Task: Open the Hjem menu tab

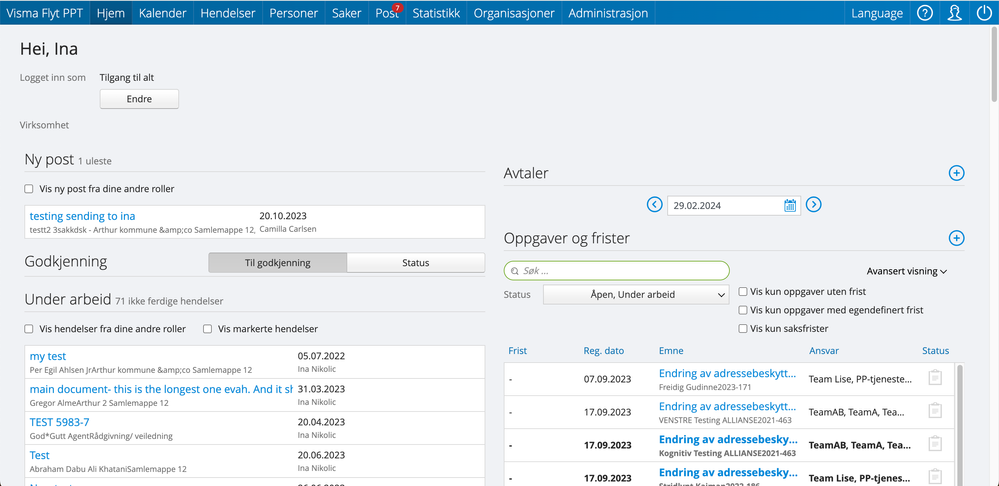Action: click(x=111, y=13)
